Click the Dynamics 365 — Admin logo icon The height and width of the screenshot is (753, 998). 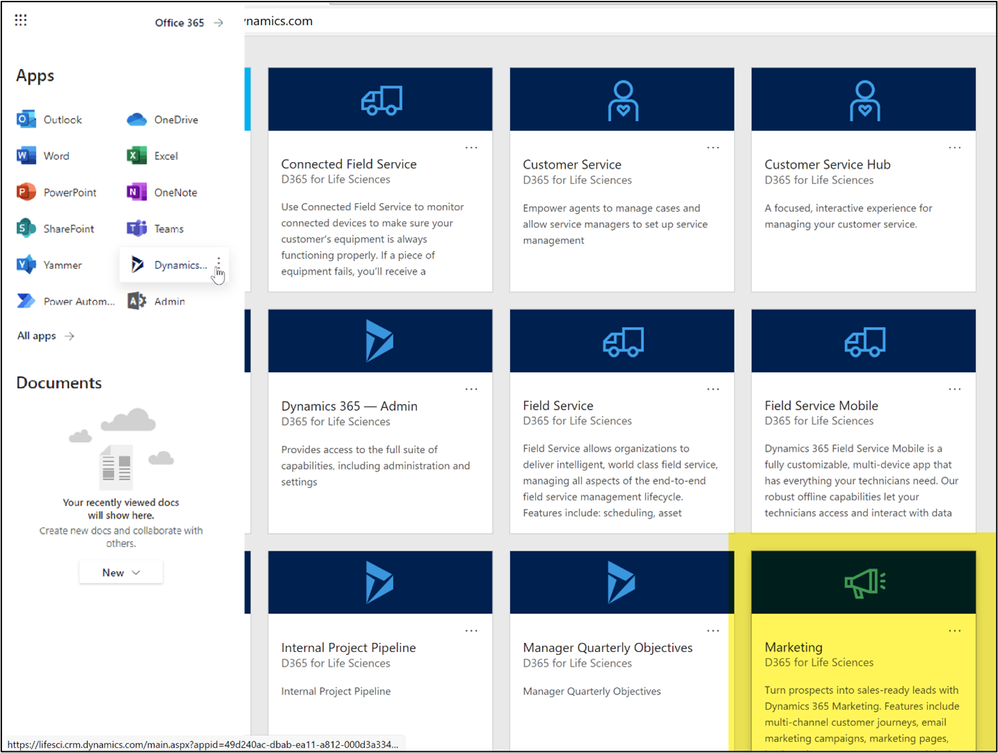[x=379, y=341]
